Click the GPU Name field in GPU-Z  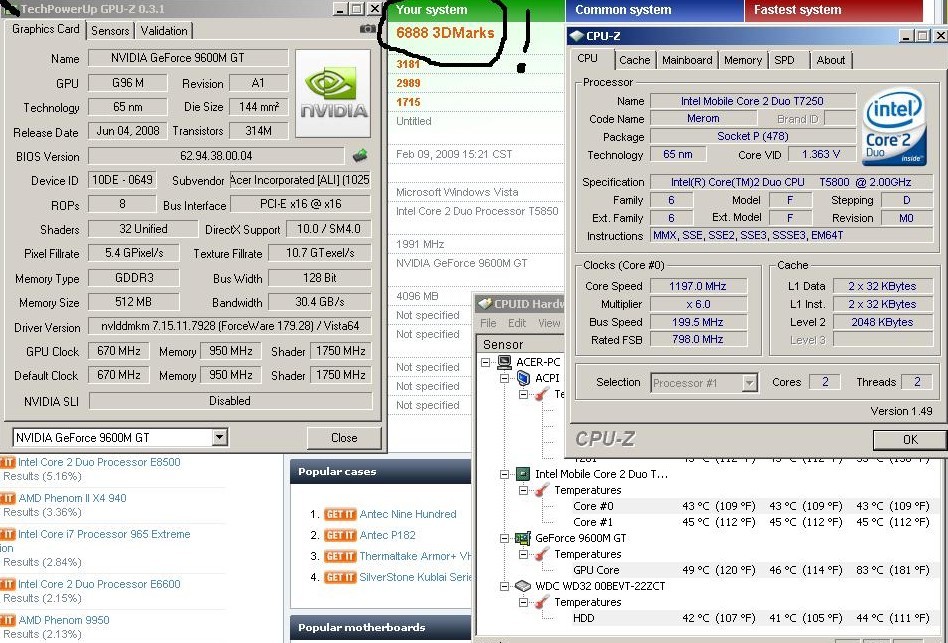point(188,58)
